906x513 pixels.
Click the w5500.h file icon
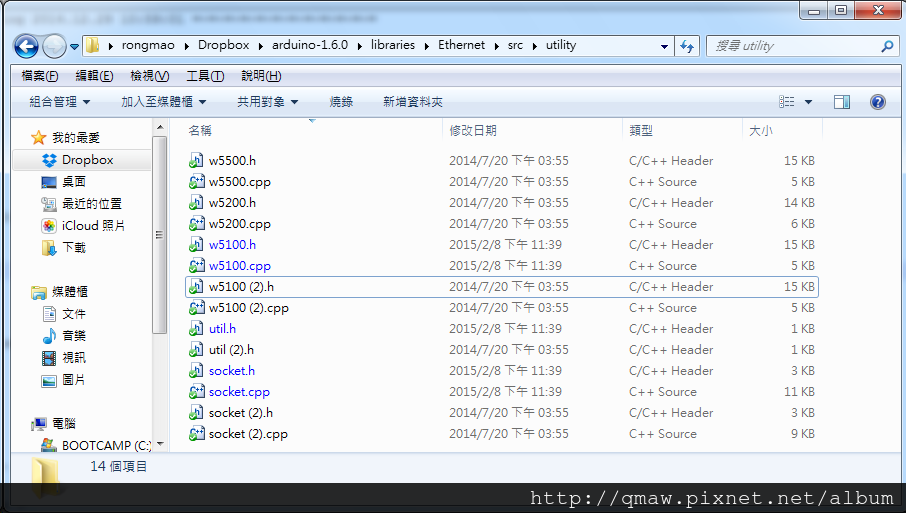pyautogui.click(x=196, y=161)
